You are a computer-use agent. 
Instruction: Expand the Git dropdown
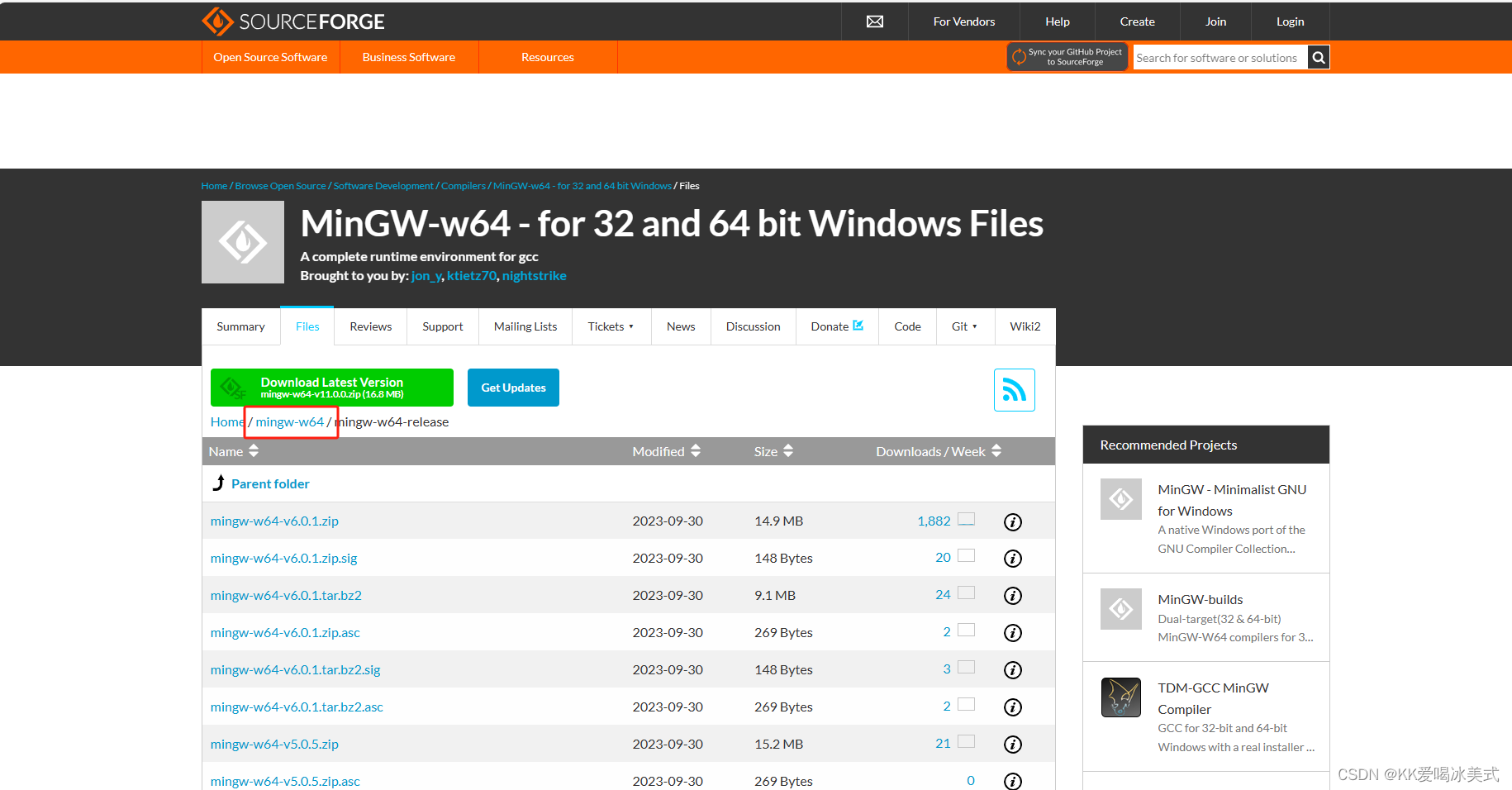[965, 326]
